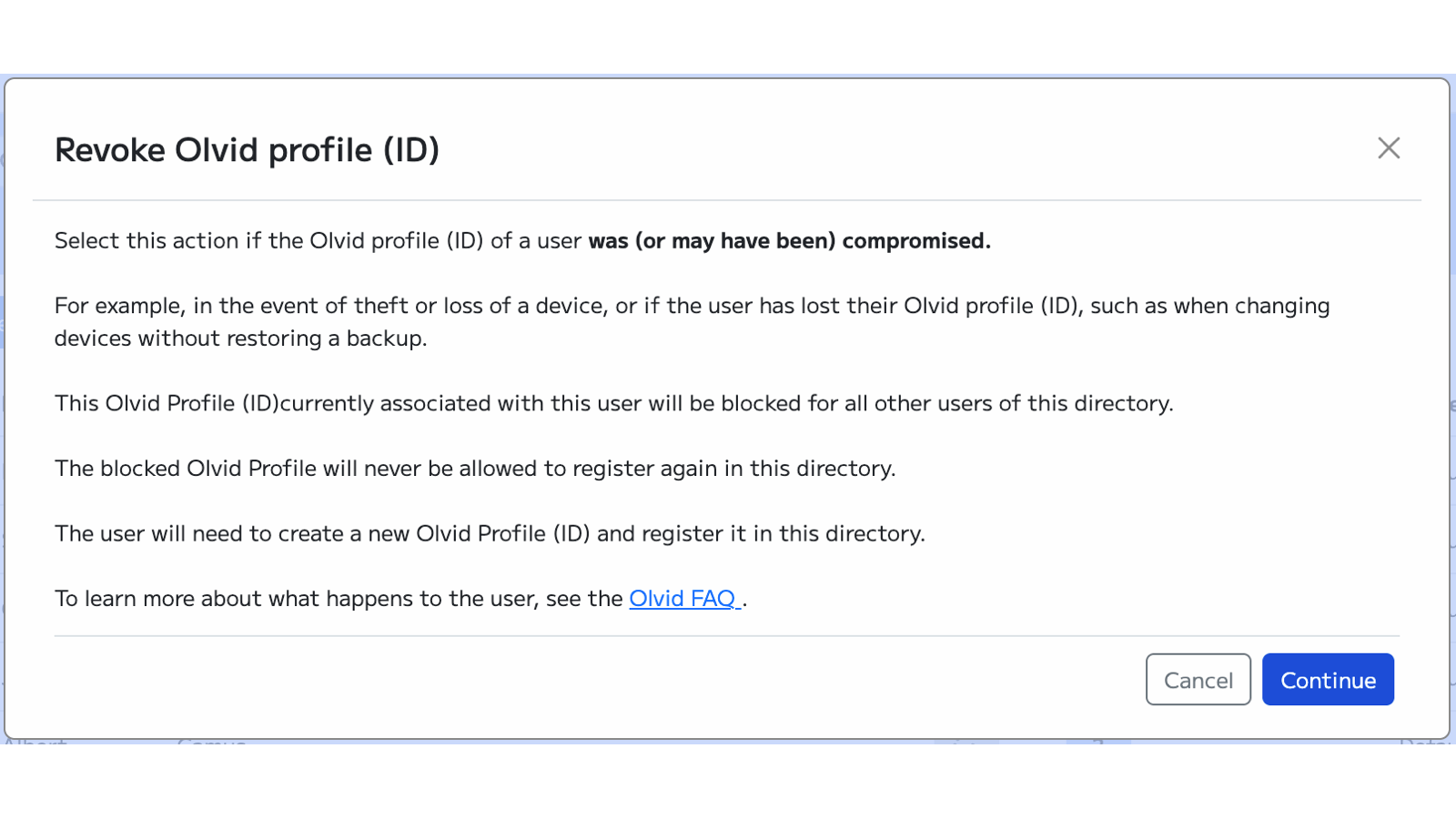Click Continue to confirm the revocation
Viewport: 1456px width, 819px height.
(x=1328, y=679)
